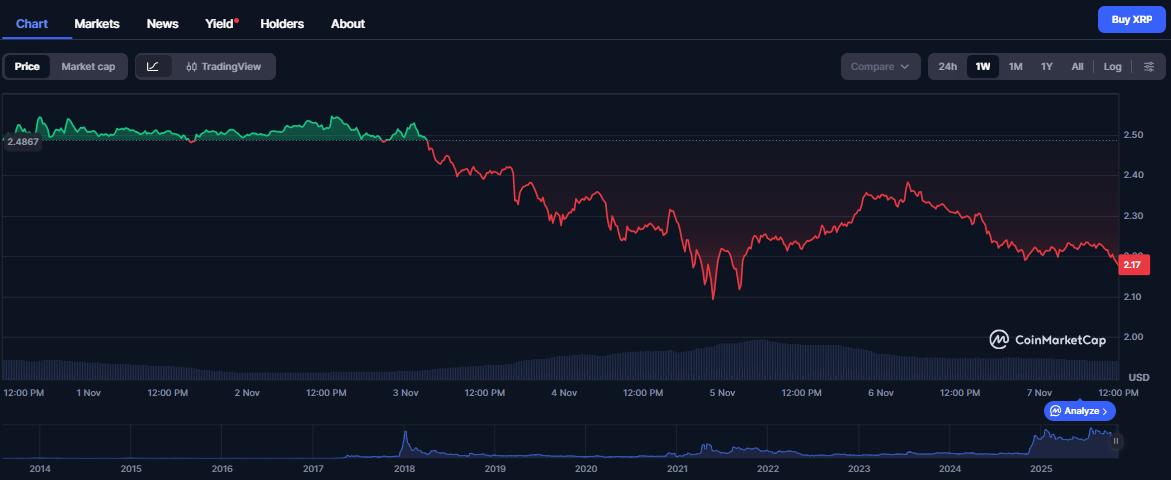Image resolution: width=1171 pixels, height=480 pixels.
Task: Switch chart to Price view
Action: (x=27, y=67)
